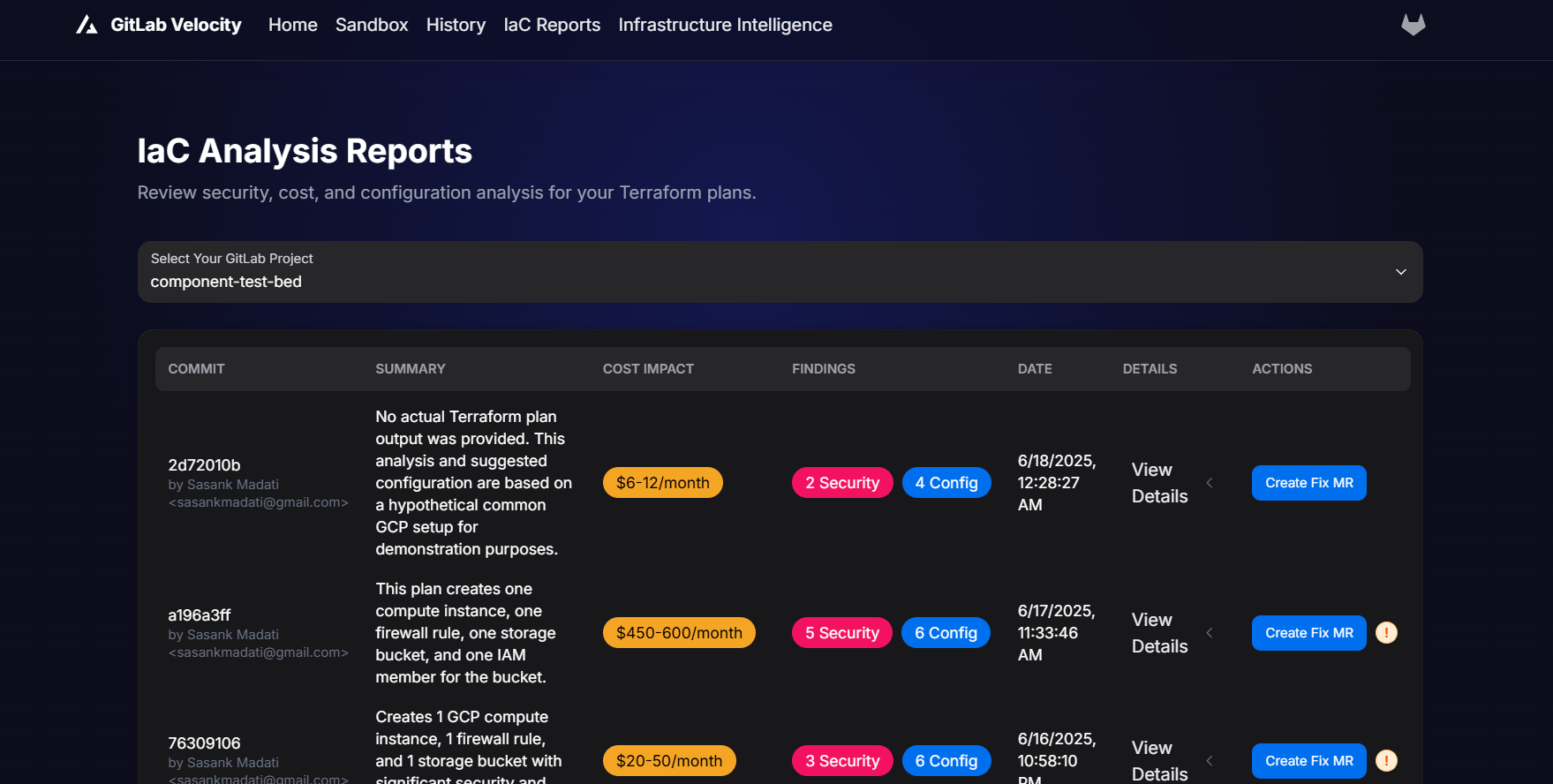Click the GitLab Velocity logo icon
The image size is (1553, 784).
tap(87, 25)
